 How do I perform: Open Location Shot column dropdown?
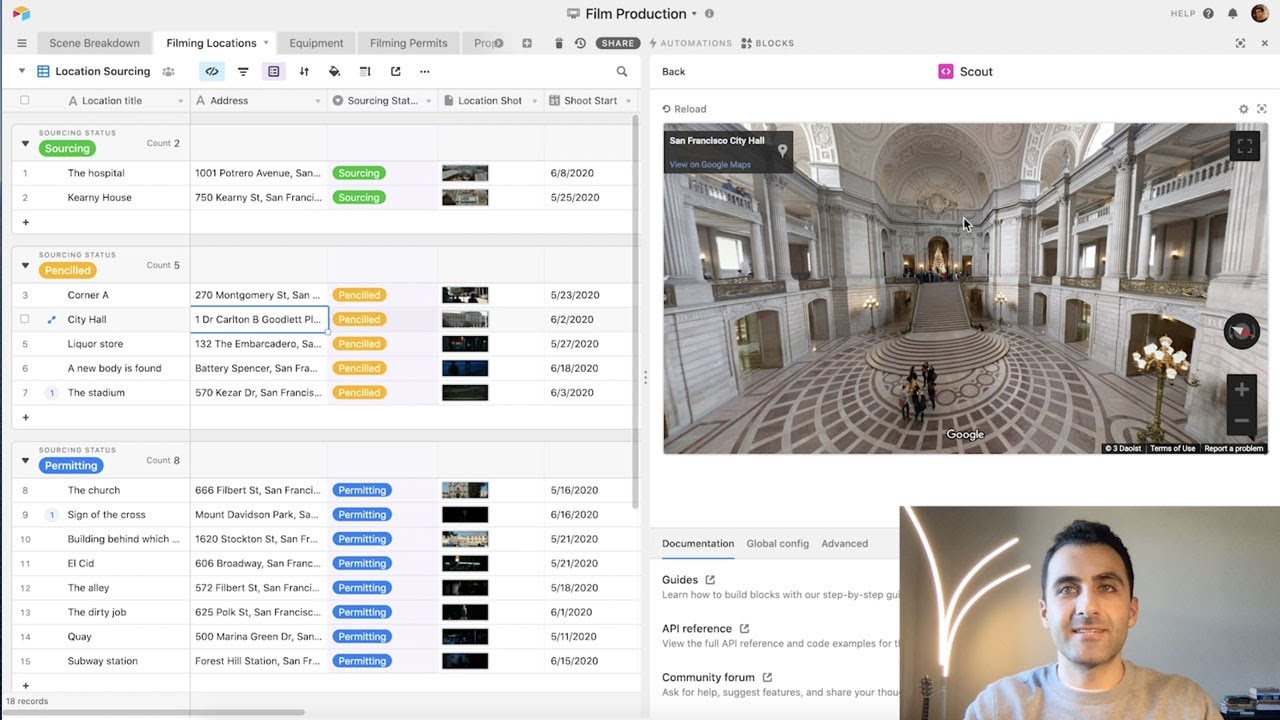[x=535, y=101]
